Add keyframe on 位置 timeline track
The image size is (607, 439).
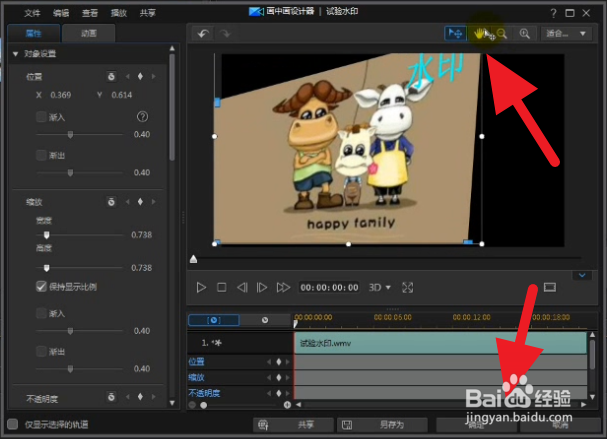click(x=279, y=362)
